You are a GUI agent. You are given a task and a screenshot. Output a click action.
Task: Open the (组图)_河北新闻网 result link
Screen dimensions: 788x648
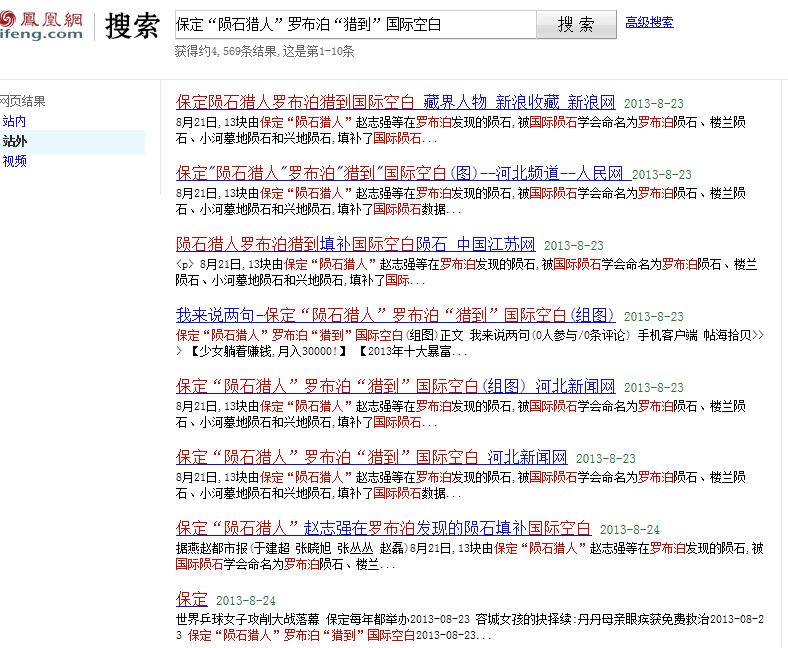[x=396, y=386]
